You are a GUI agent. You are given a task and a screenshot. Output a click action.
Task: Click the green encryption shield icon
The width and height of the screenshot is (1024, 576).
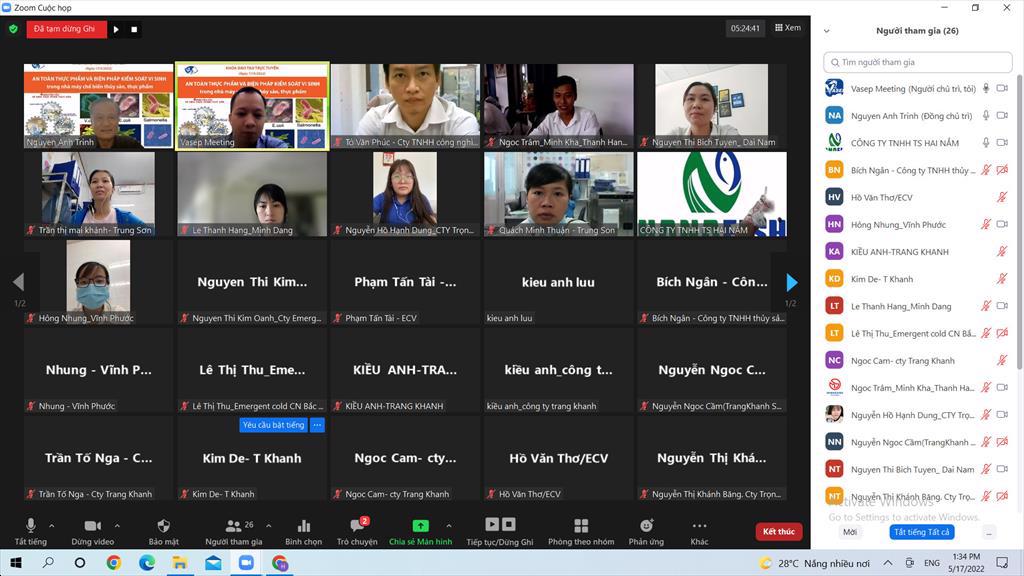click(13, 29)
